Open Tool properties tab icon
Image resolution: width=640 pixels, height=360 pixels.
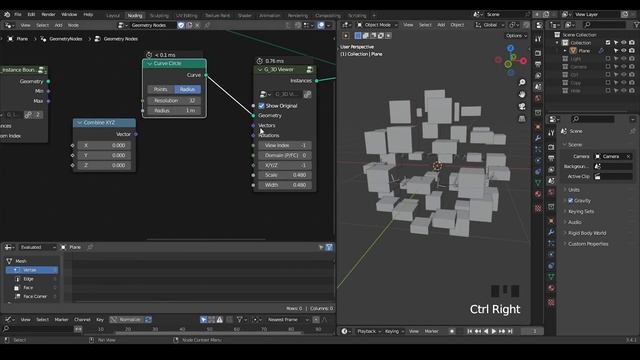[551, 133]
